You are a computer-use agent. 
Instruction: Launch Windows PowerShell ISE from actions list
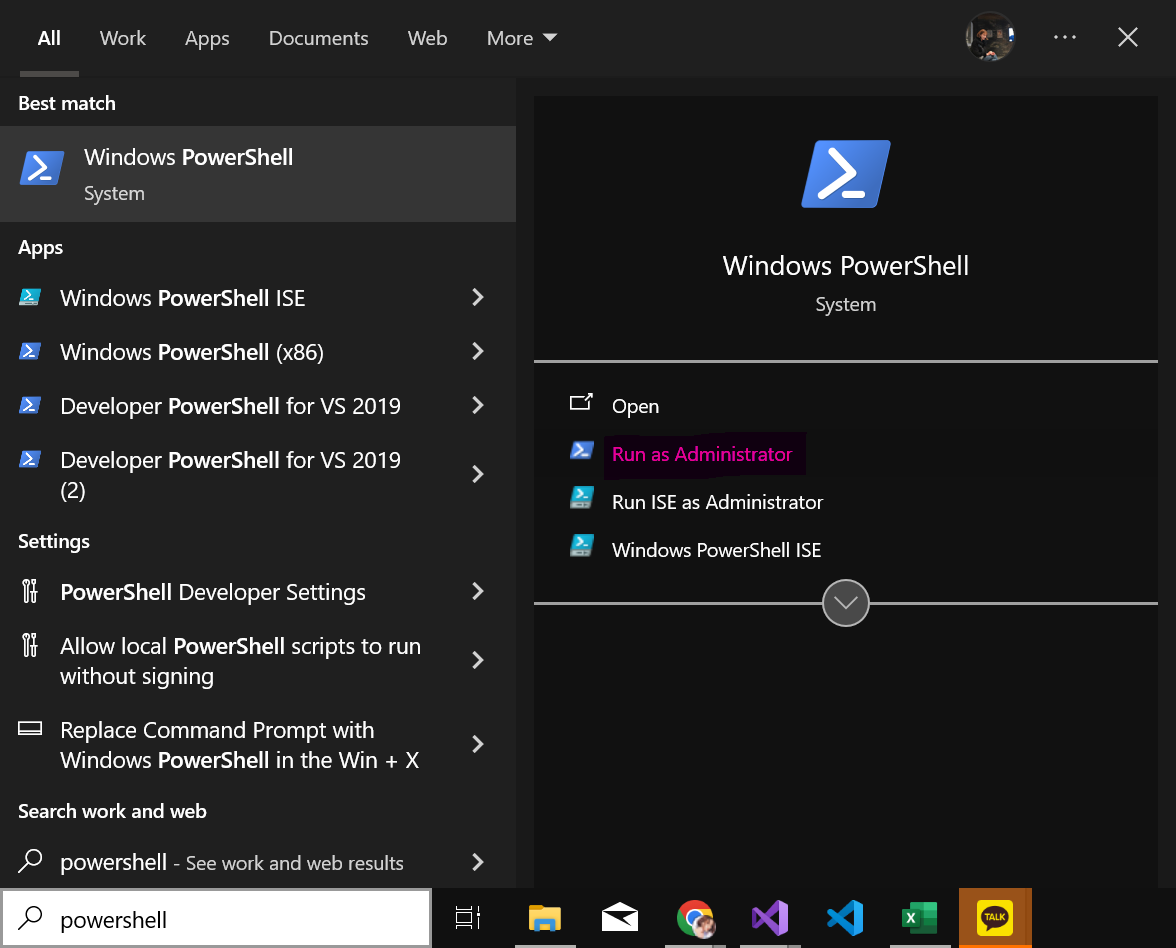click(x=716, y=550)
